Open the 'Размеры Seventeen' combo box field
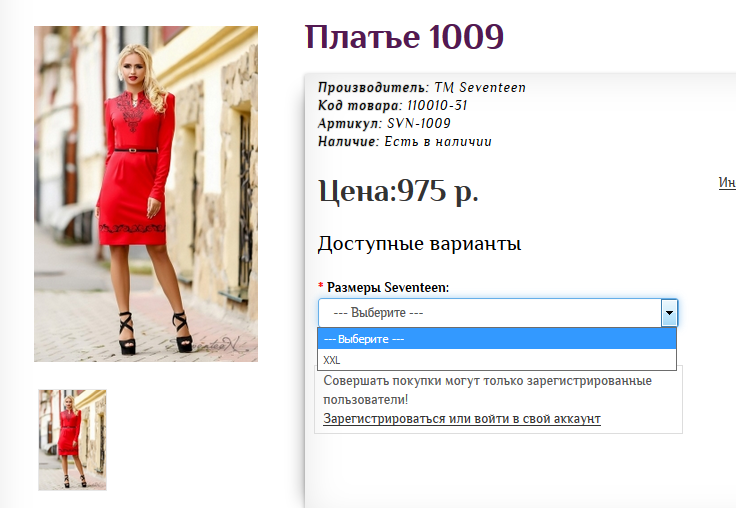The image size is (736, 508). 488,313
